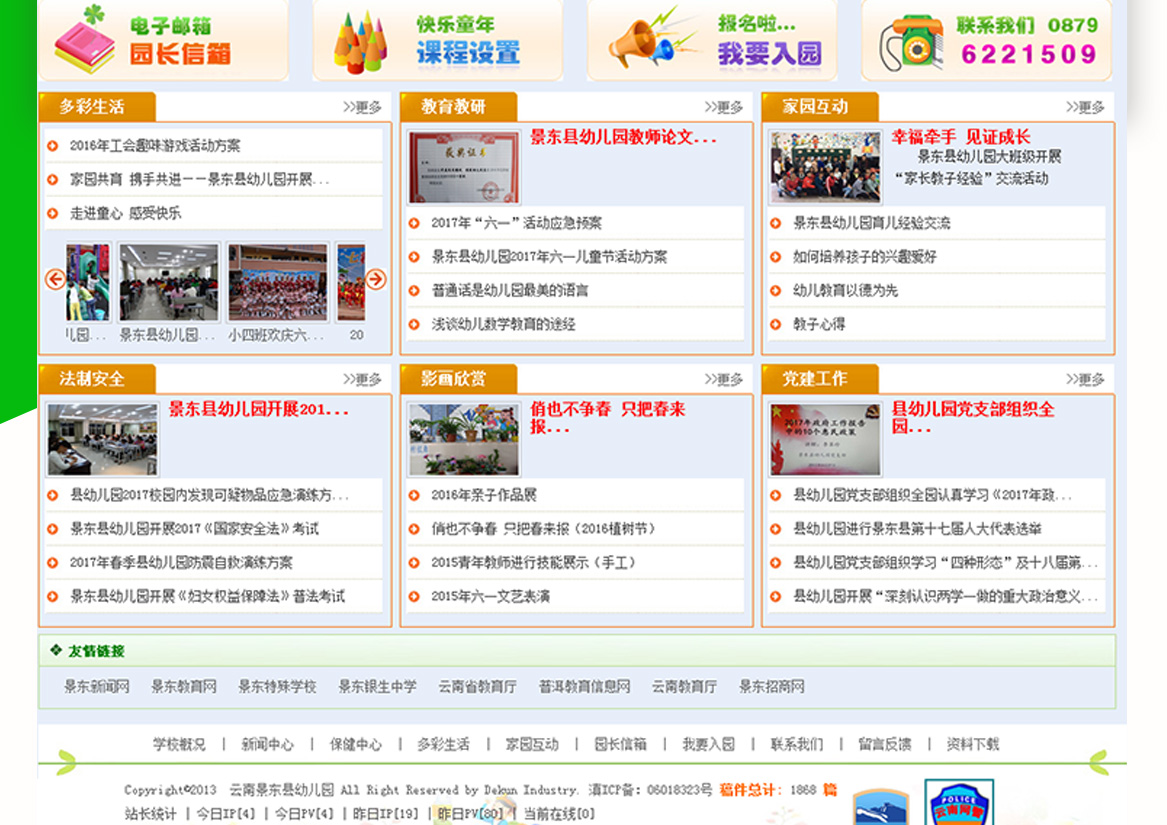Image resolution: width=1167 pixels, height=825 pixels.
Task: Go to 学校概况 in the footer menu
Action: pos(179,744)
